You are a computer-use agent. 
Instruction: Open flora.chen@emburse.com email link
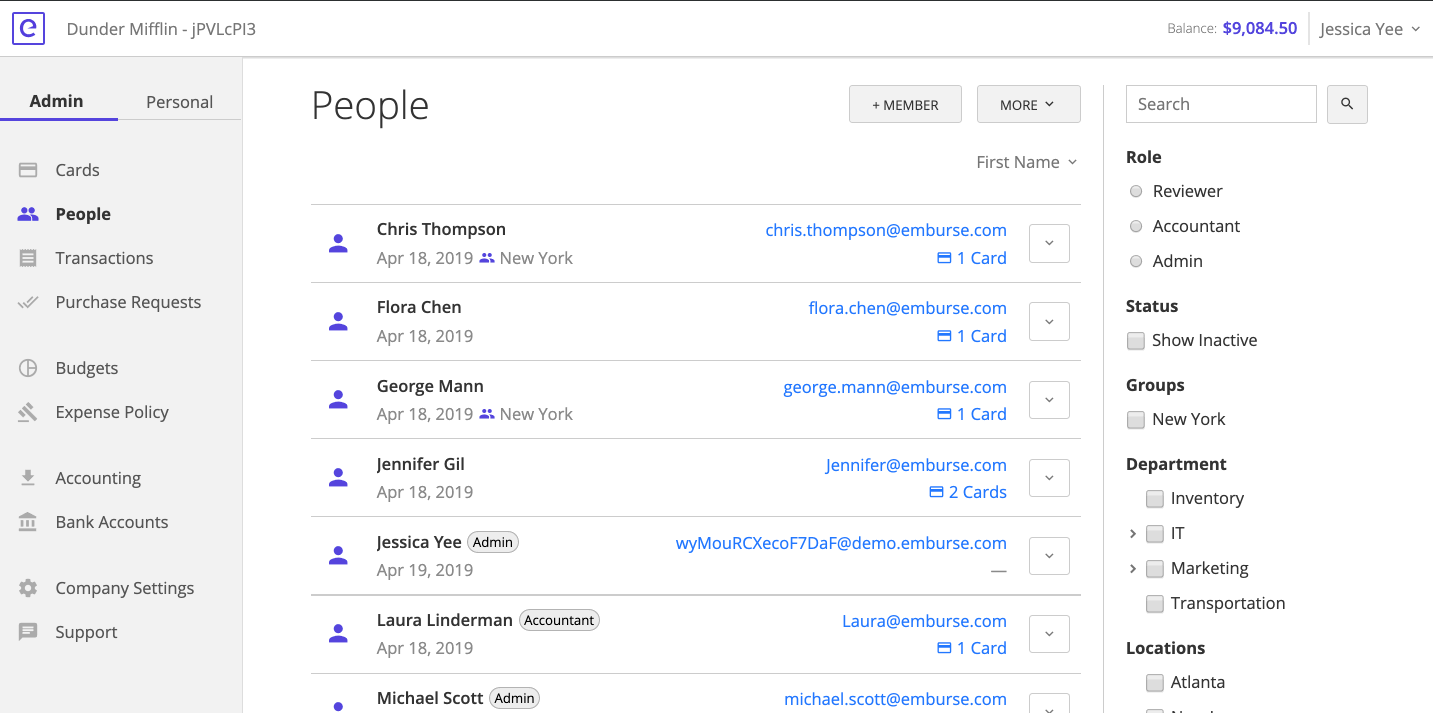point(907,308)
